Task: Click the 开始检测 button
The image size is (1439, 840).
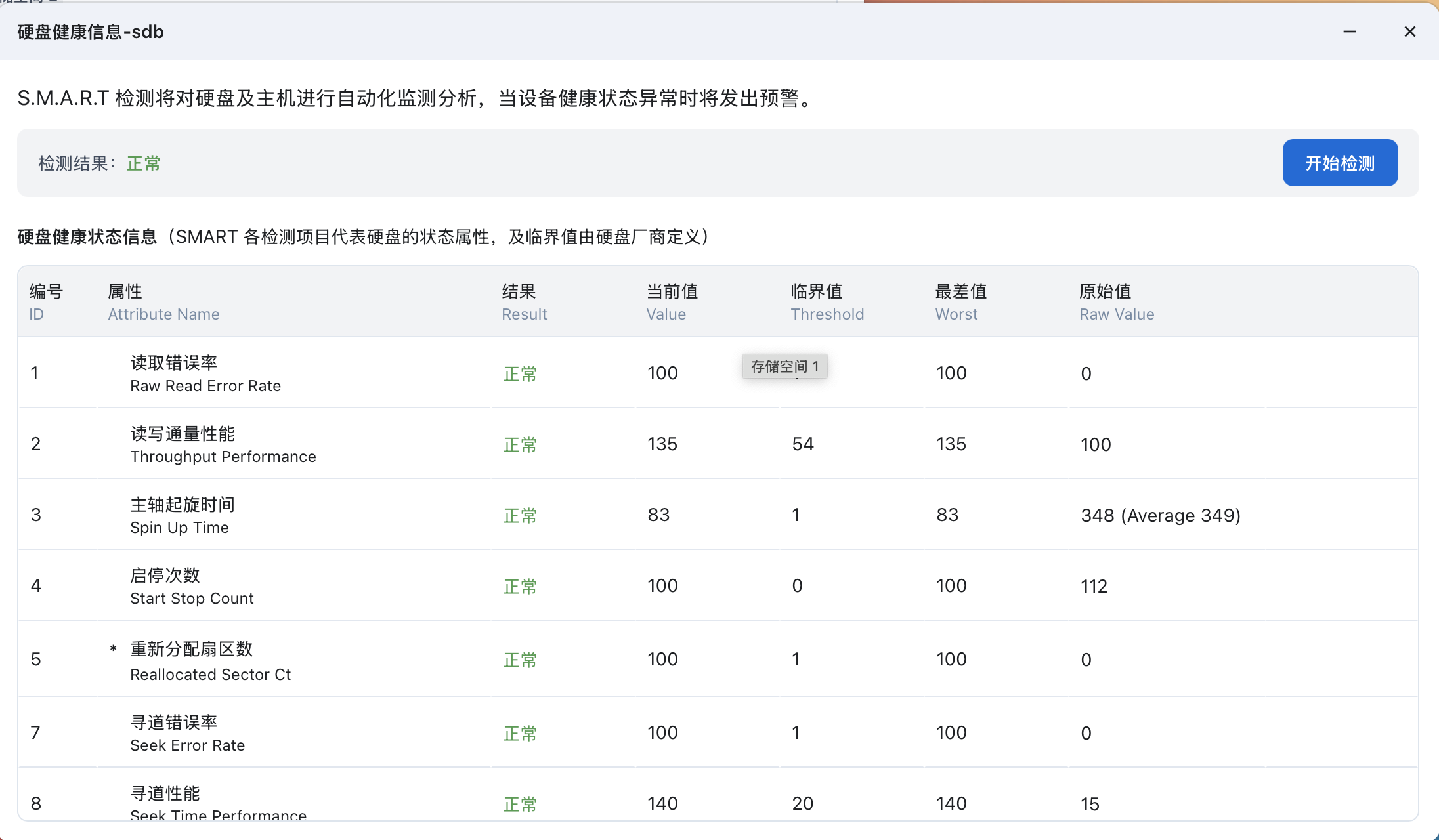Action: tap(1340, 163)
